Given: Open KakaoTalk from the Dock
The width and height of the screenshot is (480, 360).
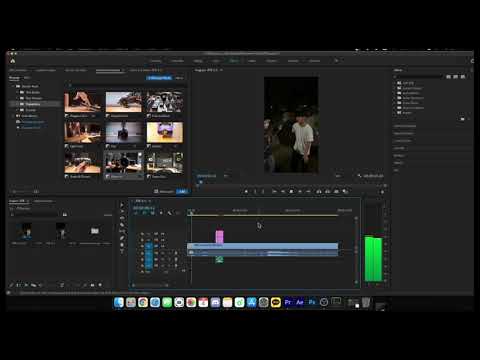Looking at the screenshot, I should click(276, 302).
